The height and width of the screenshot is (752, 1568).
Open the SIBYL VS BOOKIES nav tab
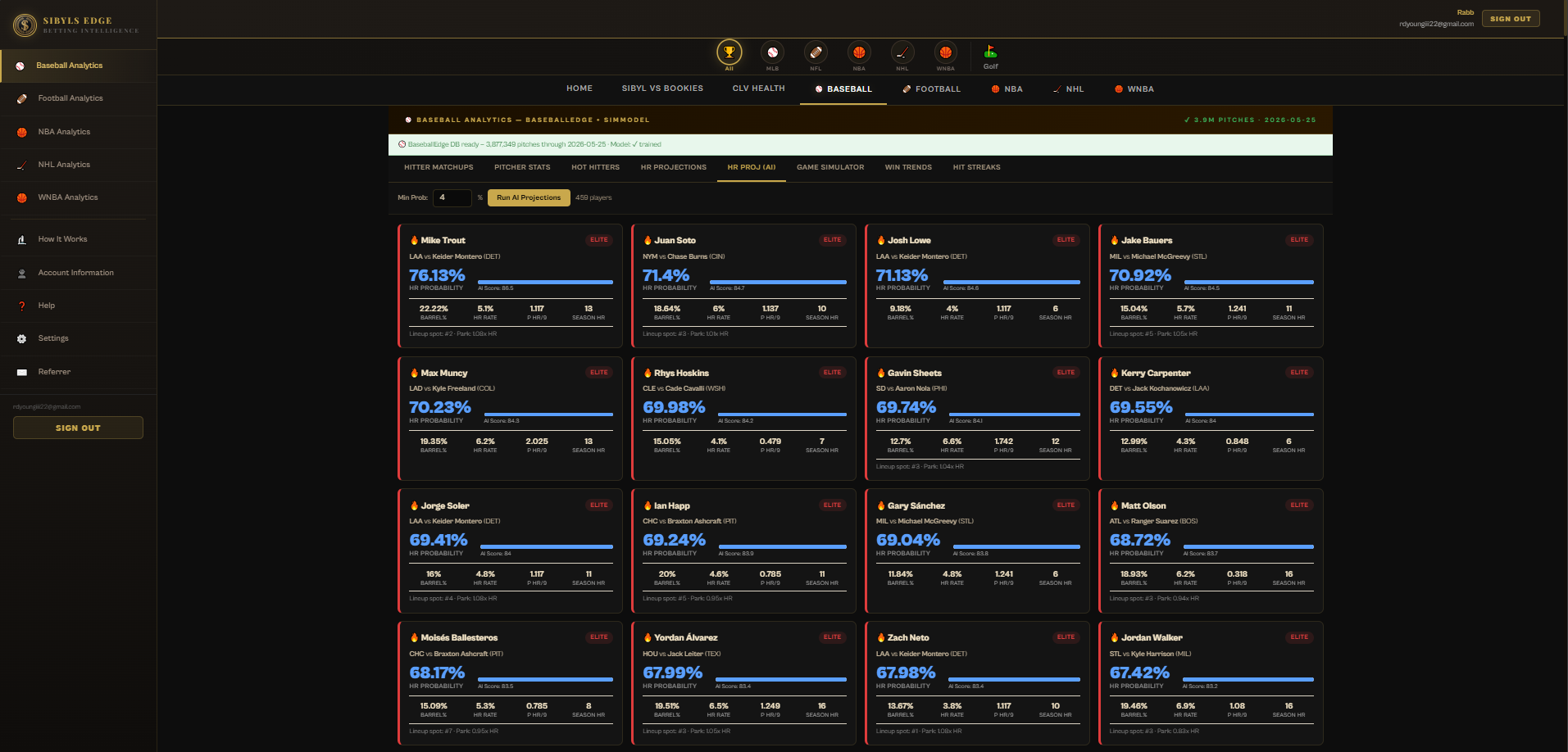point(662,88)
